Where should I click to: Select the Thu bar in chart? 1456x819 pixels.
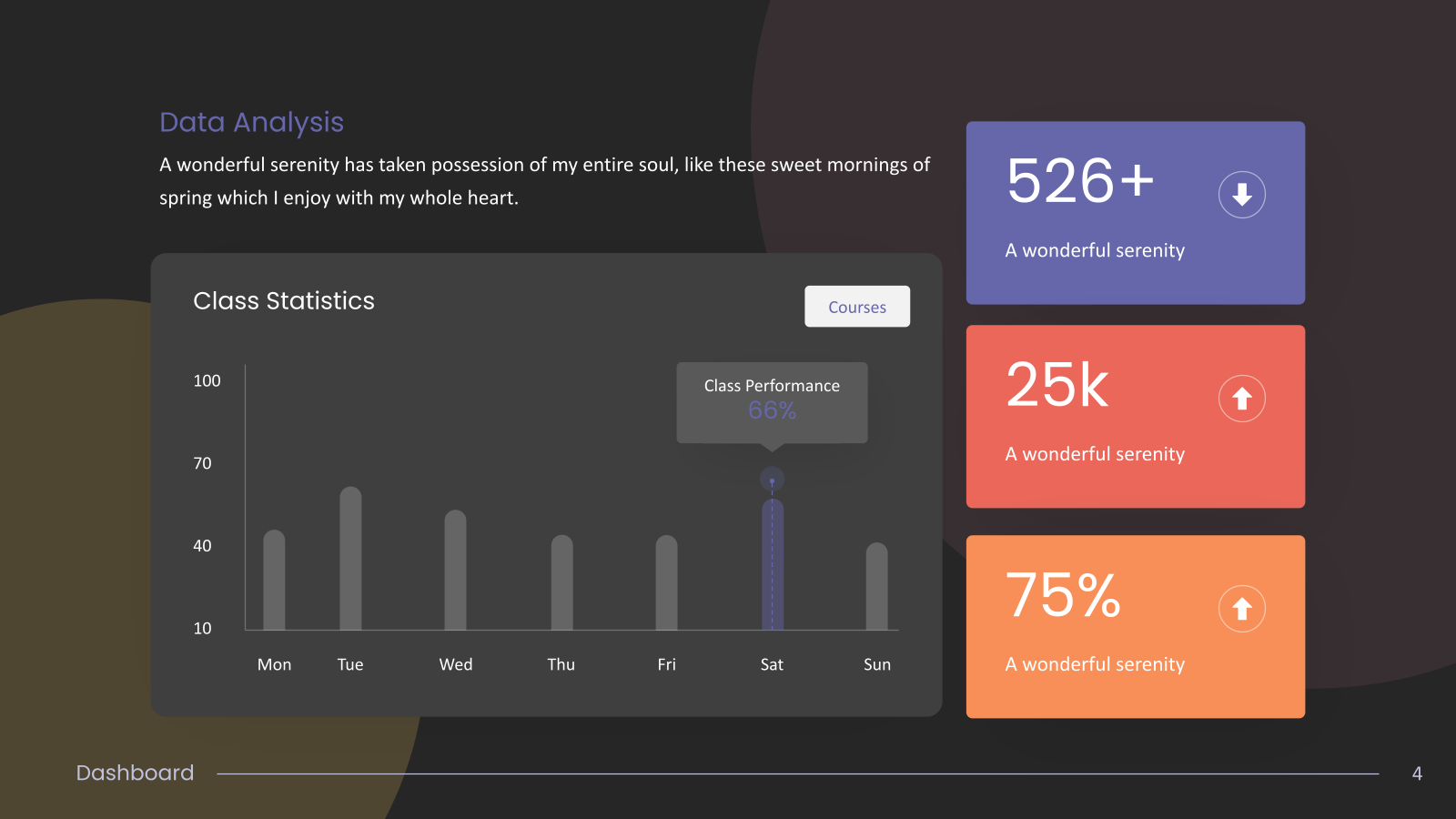pyautogui.click(x=561, y=582)
